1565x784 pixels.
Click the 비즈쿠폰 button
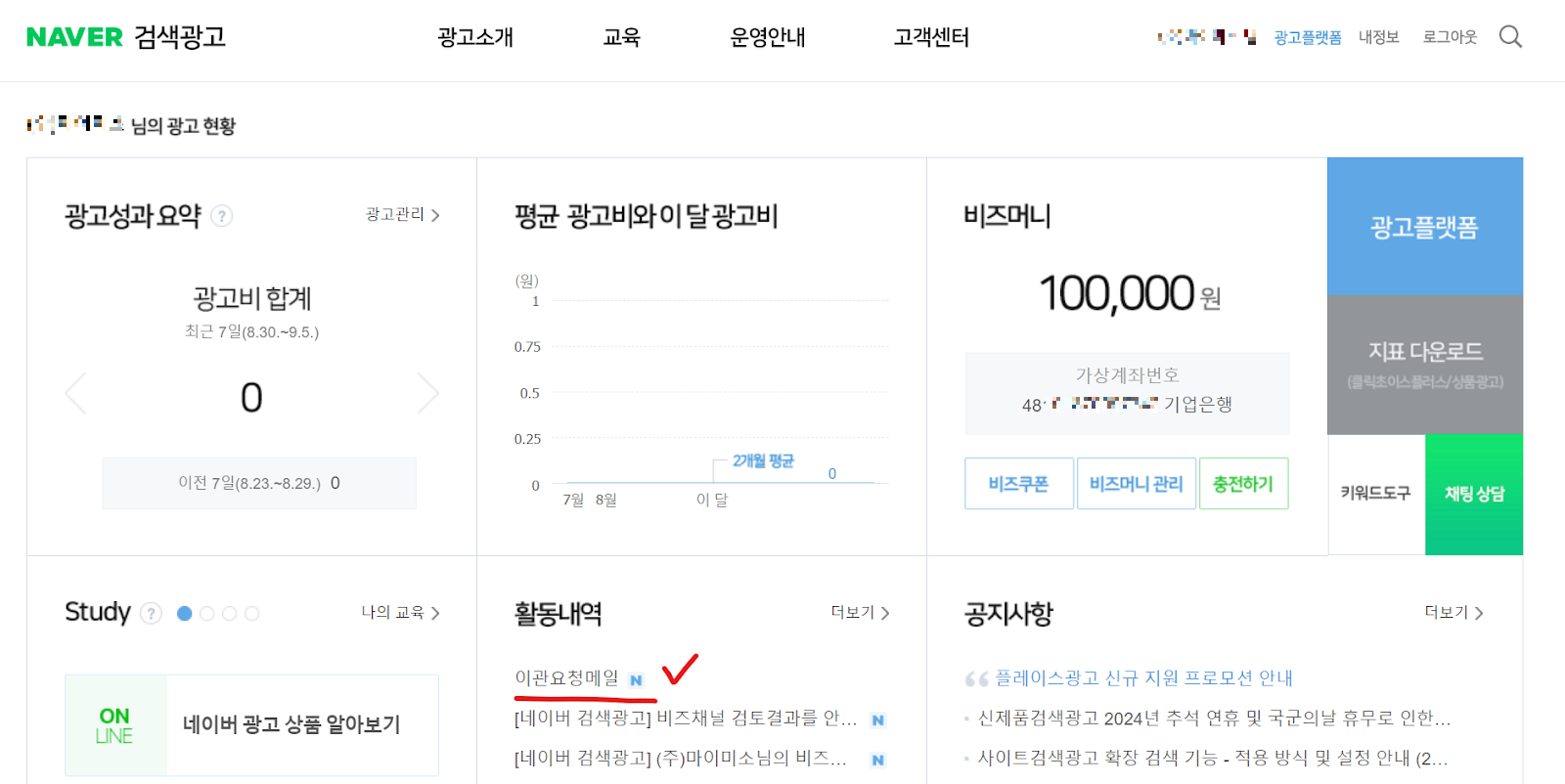click(1018, 483)
